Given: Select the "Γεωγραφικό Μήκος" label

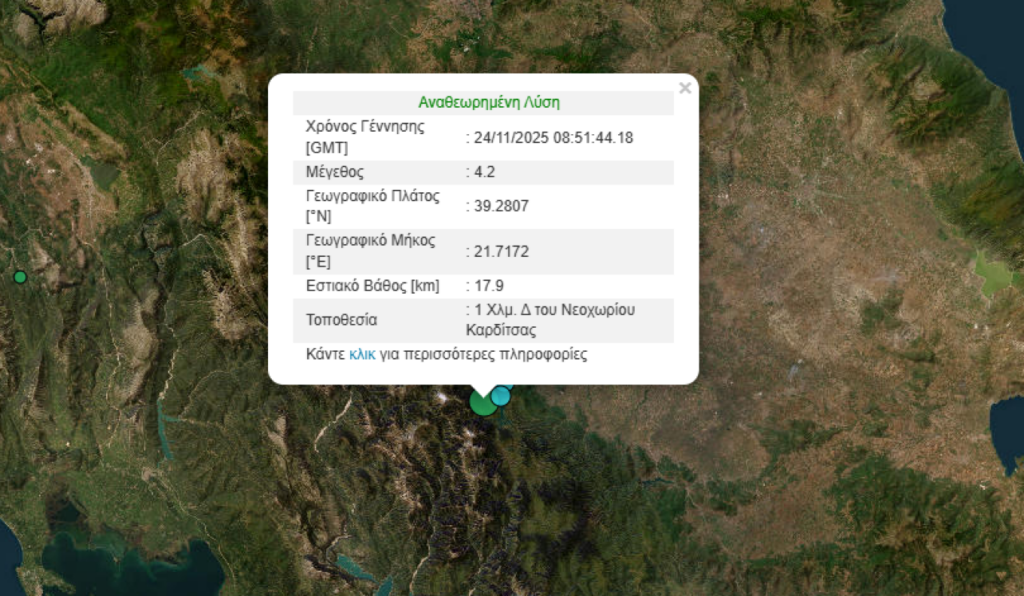Looking at the screenshot, I should click(x=371, y=241).
